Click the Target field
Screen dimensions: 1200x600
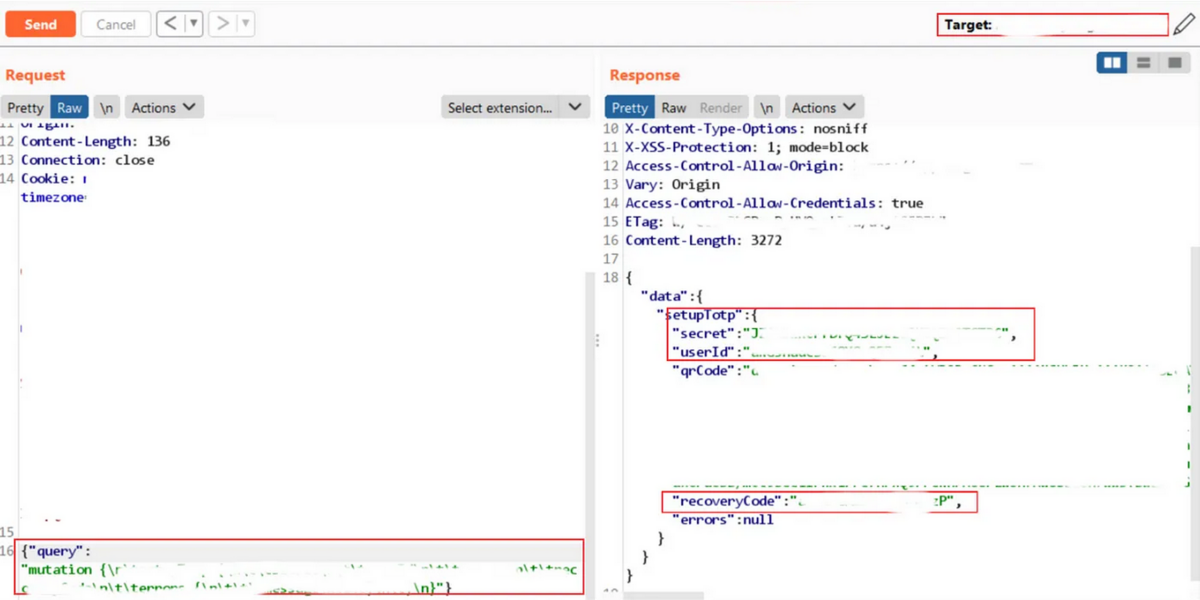tap(1052, 25)
